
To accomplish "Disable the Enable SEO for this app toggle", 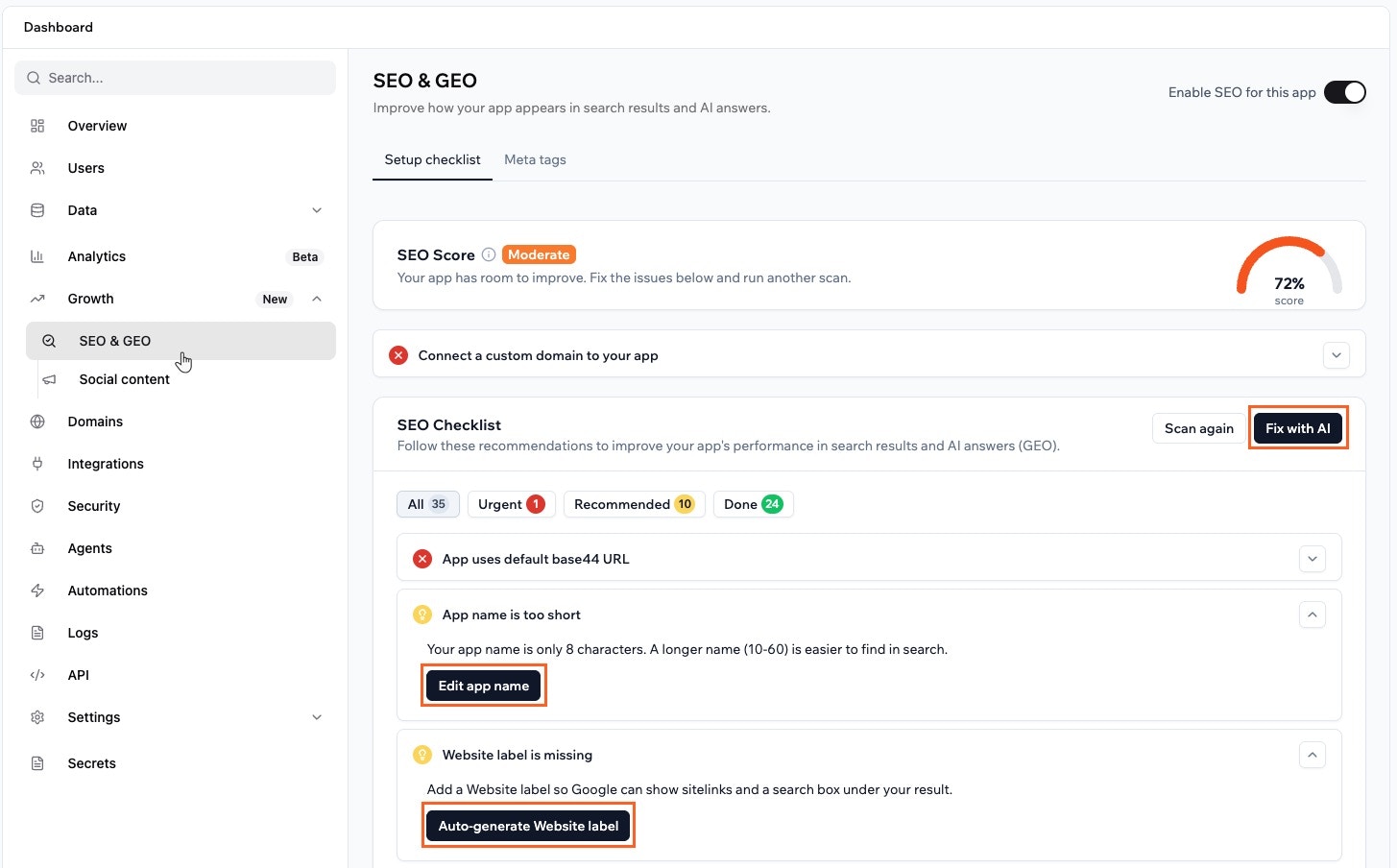I will (x=1345, y=92).
